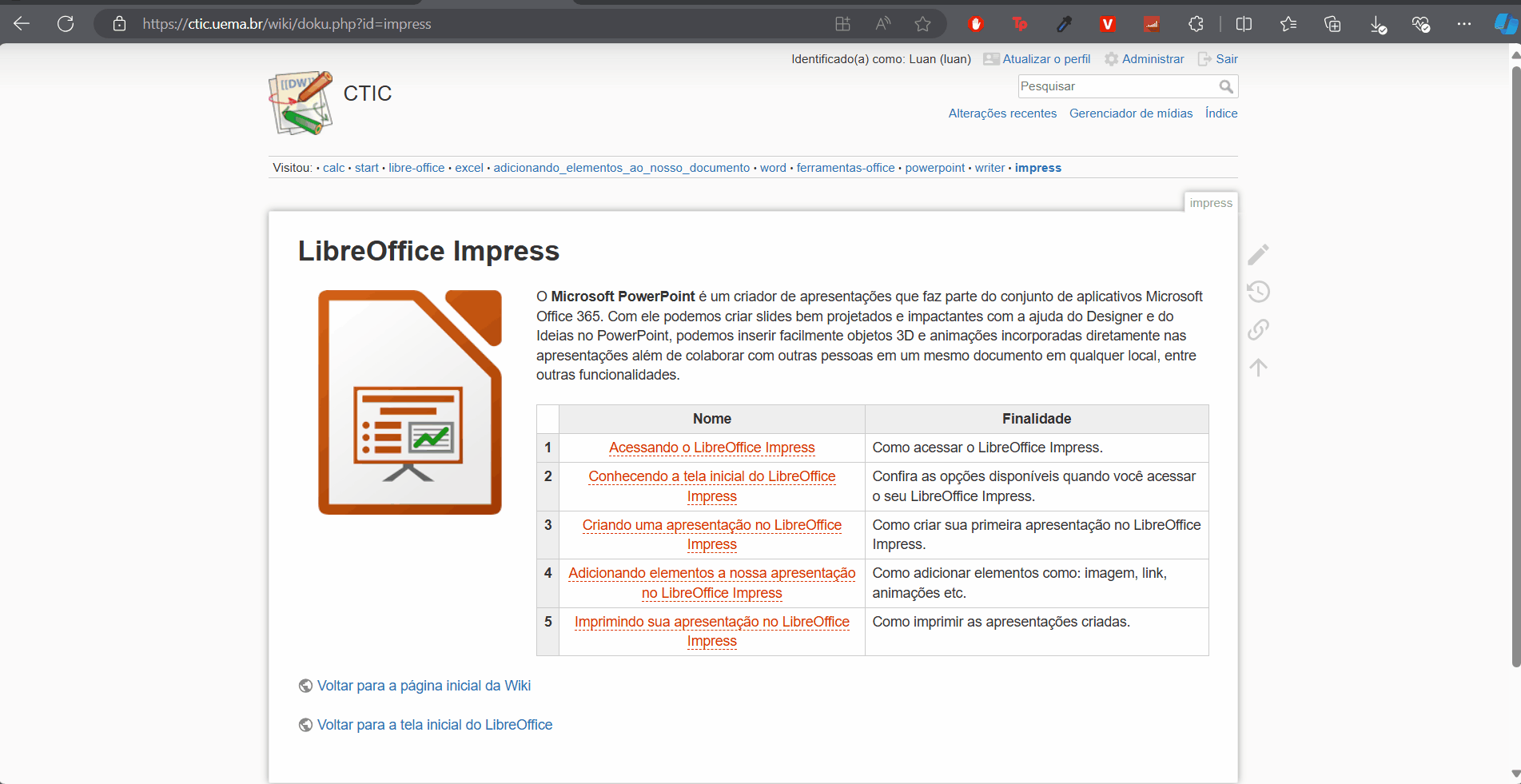Add page to favorites with star icon
The height and width of the screenshot is (784, 1521).
pyautogui.click(x=922, y=24)
